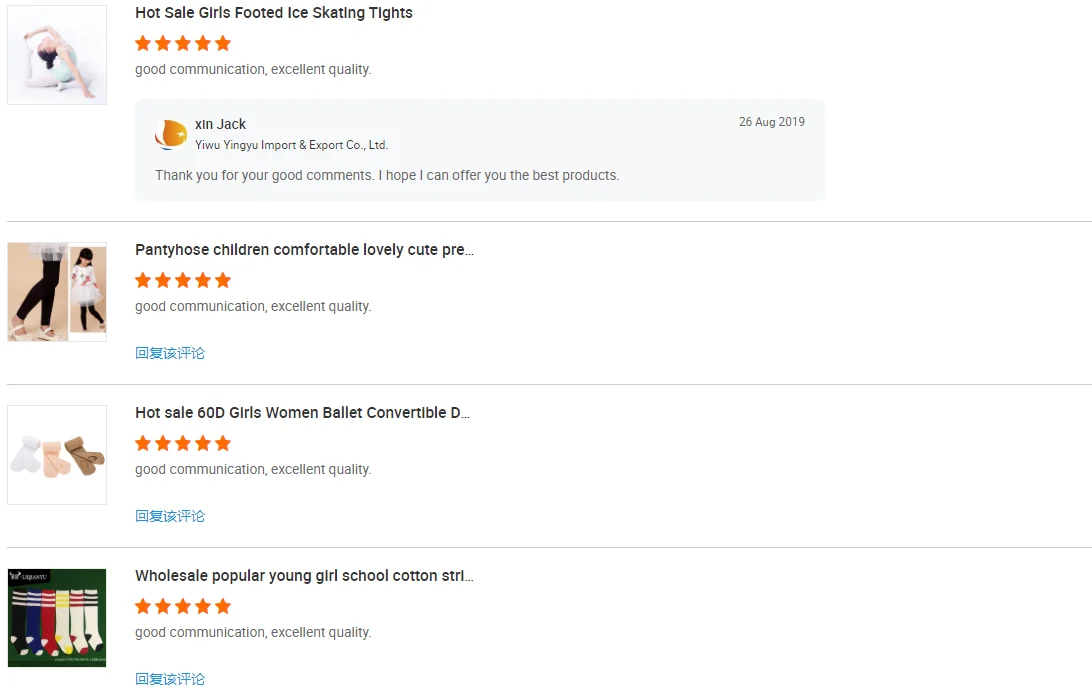Click the star rating for Ballet Convertible tights
Image resolution: width=1092 pixels, height=698 pixels.
[183, 443]
